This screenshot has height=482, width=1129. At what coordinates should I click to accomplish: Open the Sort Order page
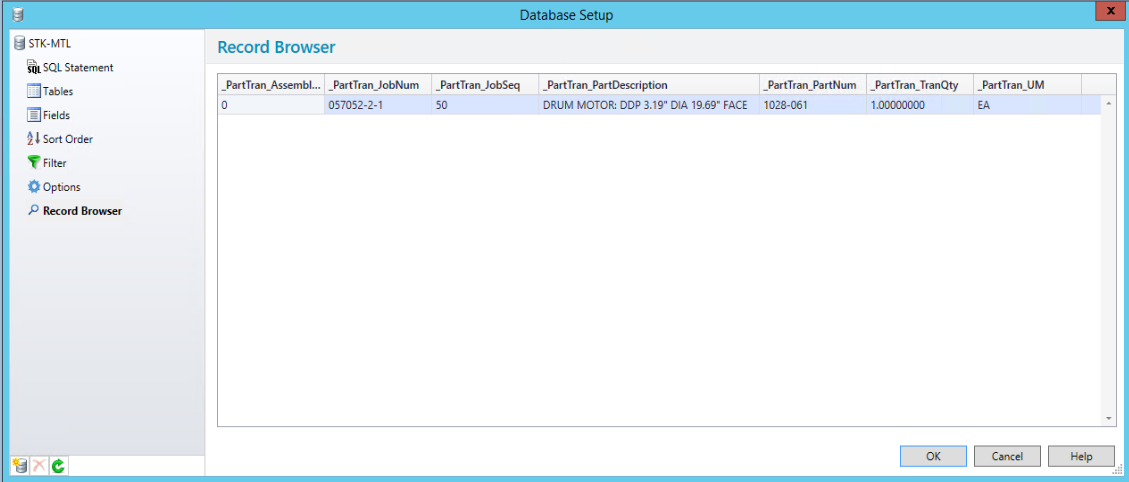pos(60,139)
